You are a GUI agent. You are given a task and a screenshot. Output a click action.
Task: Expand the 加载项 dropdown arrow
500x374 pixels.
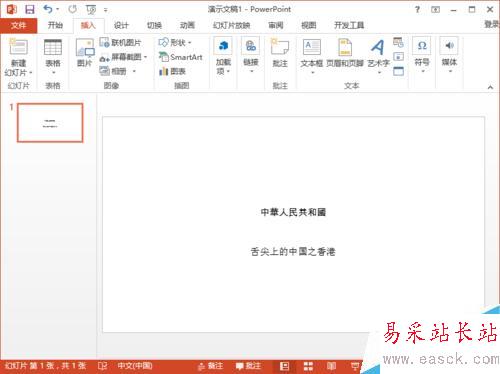point(228,71)
